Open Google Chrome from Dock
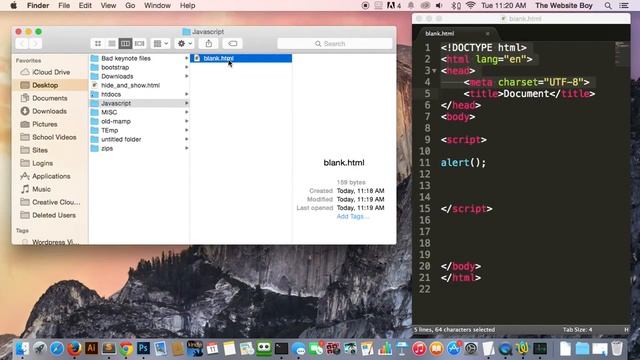 click(x=126, y=349)
